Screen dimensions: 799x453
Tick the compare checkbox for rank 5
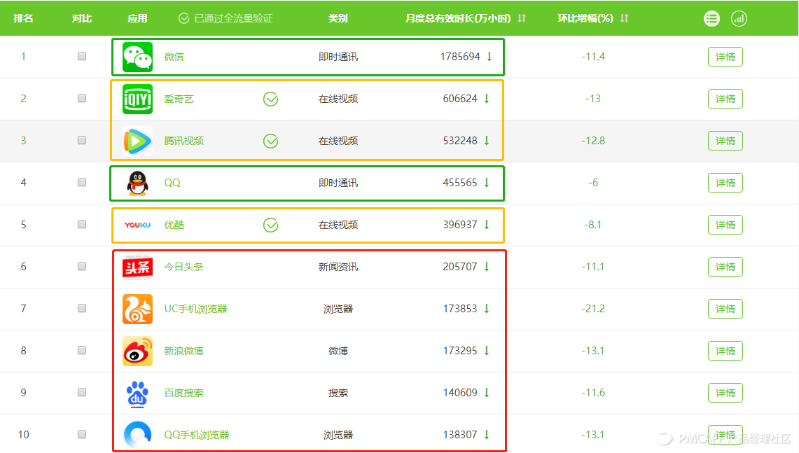tap(82, 224)
